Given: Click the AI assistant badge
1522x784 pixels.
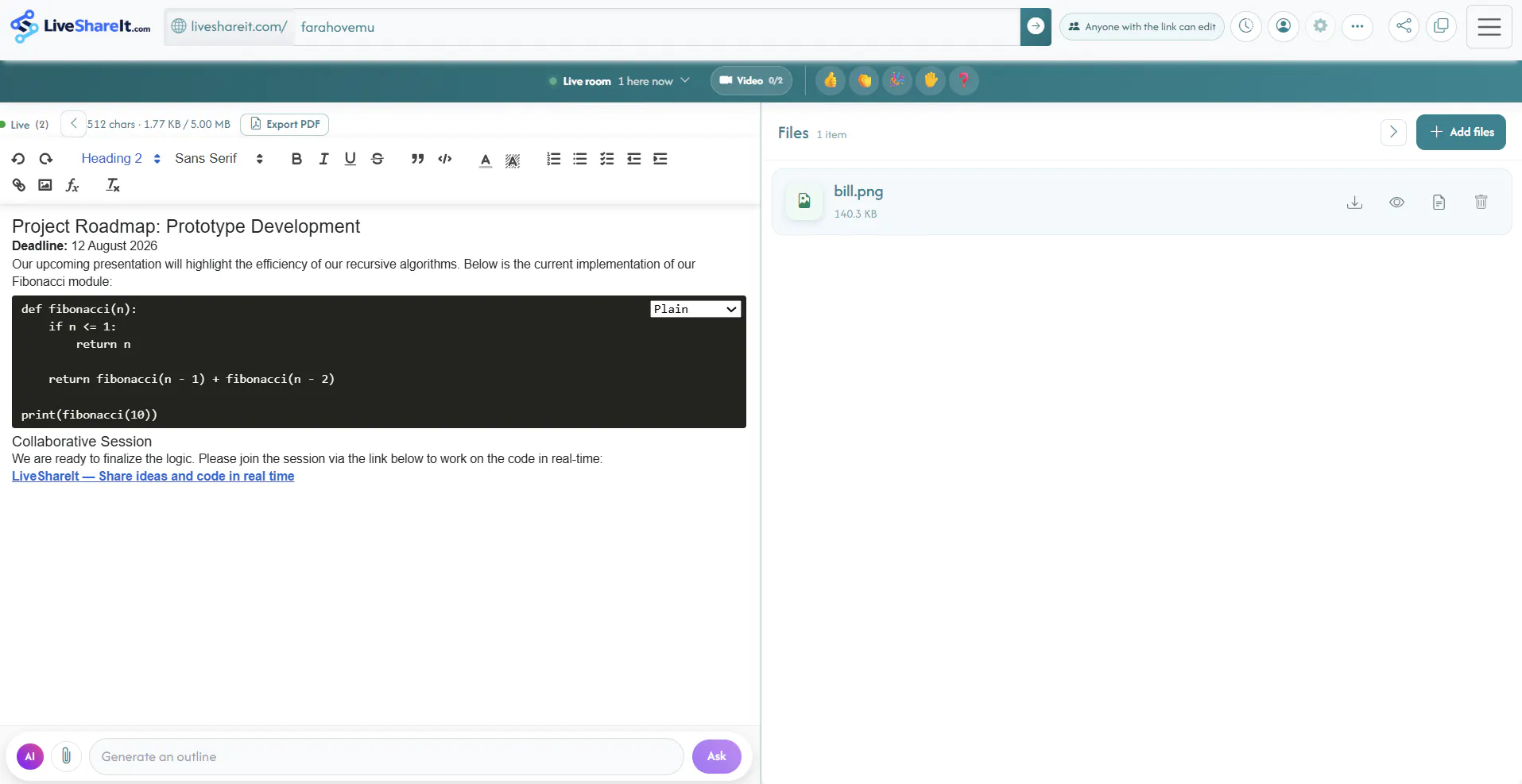Looking at the screenshot, I should tap(30, 757).
